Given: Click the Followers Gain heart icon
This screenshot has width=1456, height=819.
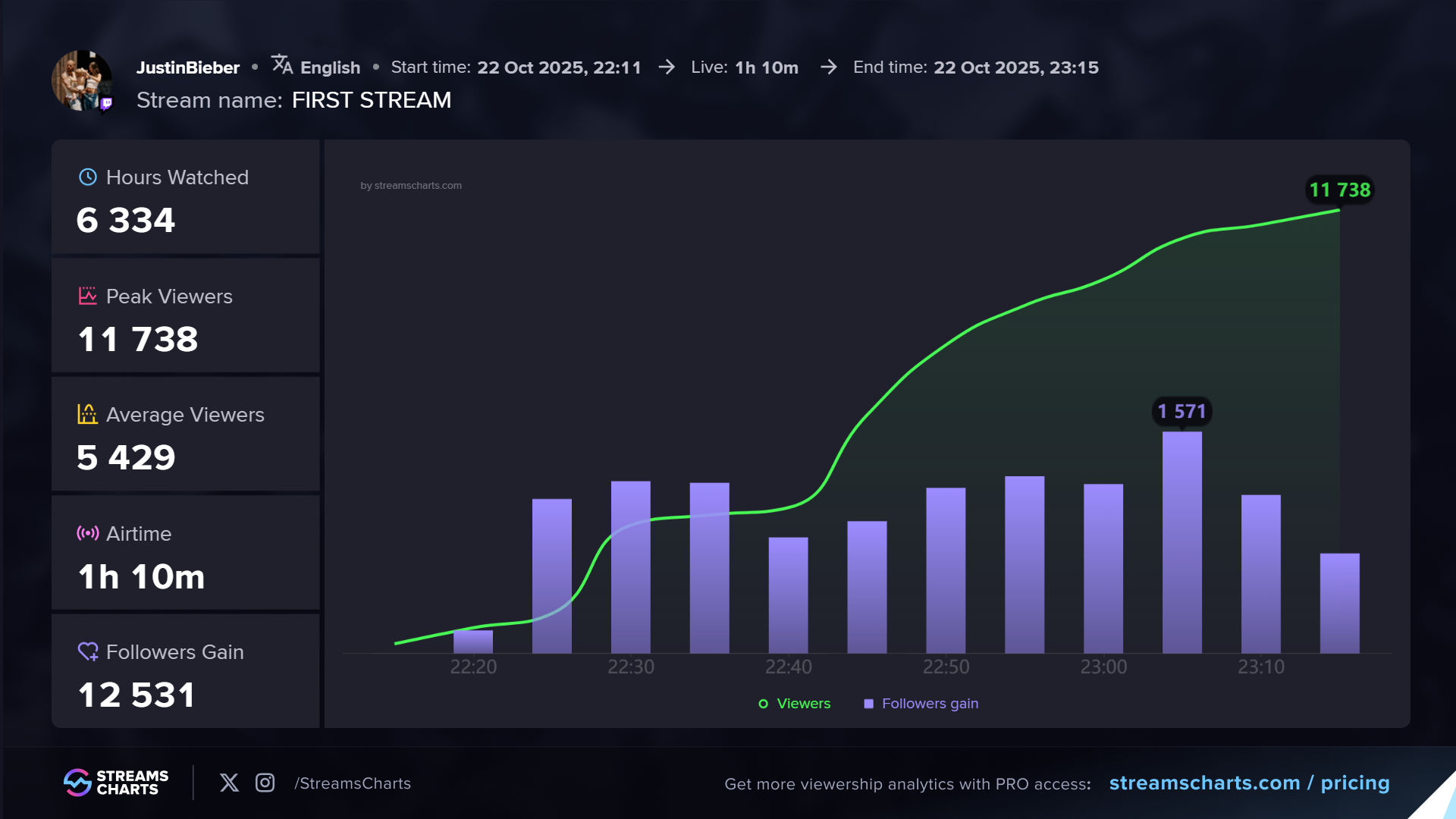Looking at the screenshot, I should [88, 651].
